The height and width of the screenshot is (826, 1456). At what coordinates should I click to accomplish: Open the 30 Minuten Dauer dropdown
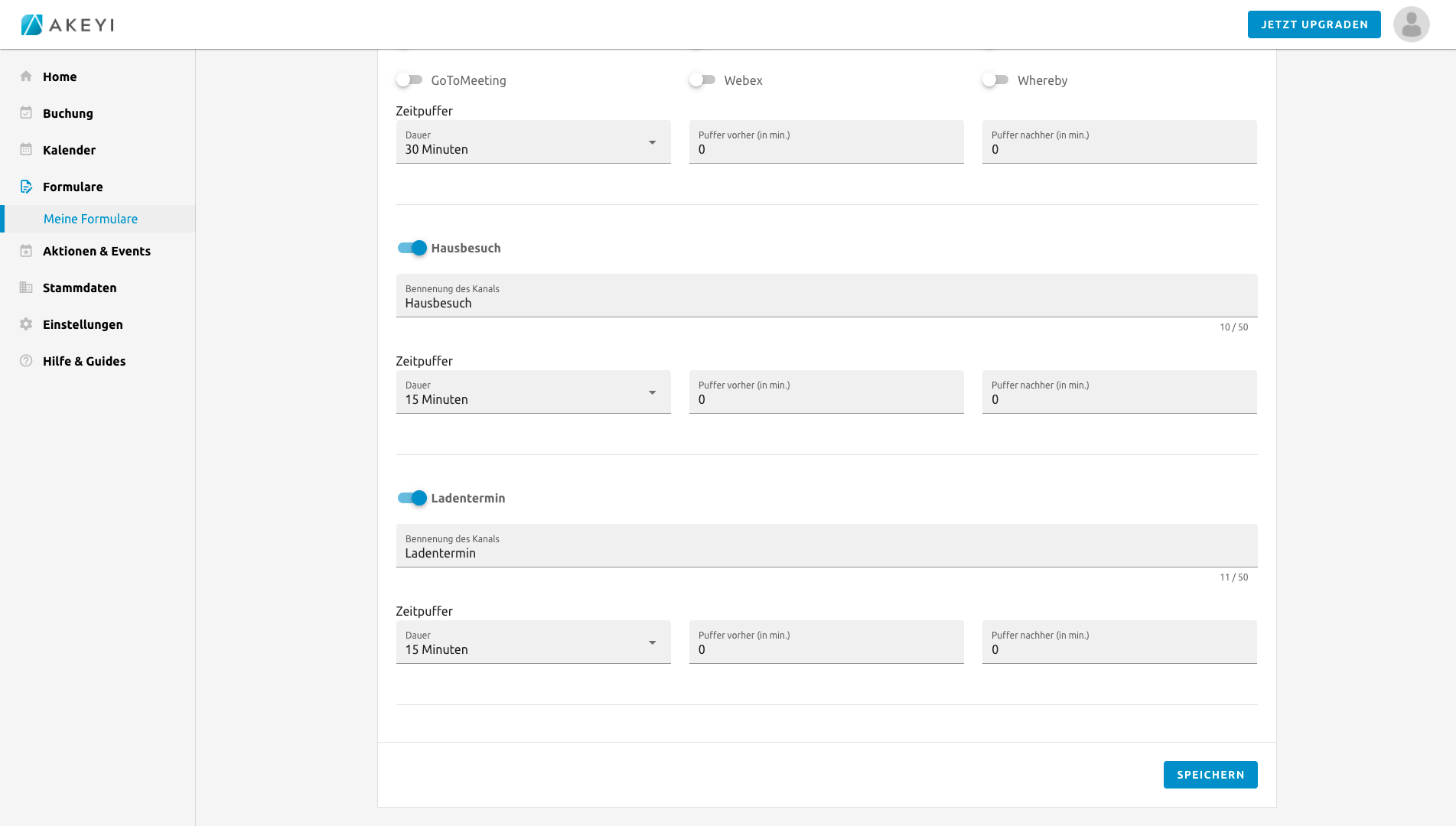533,142
